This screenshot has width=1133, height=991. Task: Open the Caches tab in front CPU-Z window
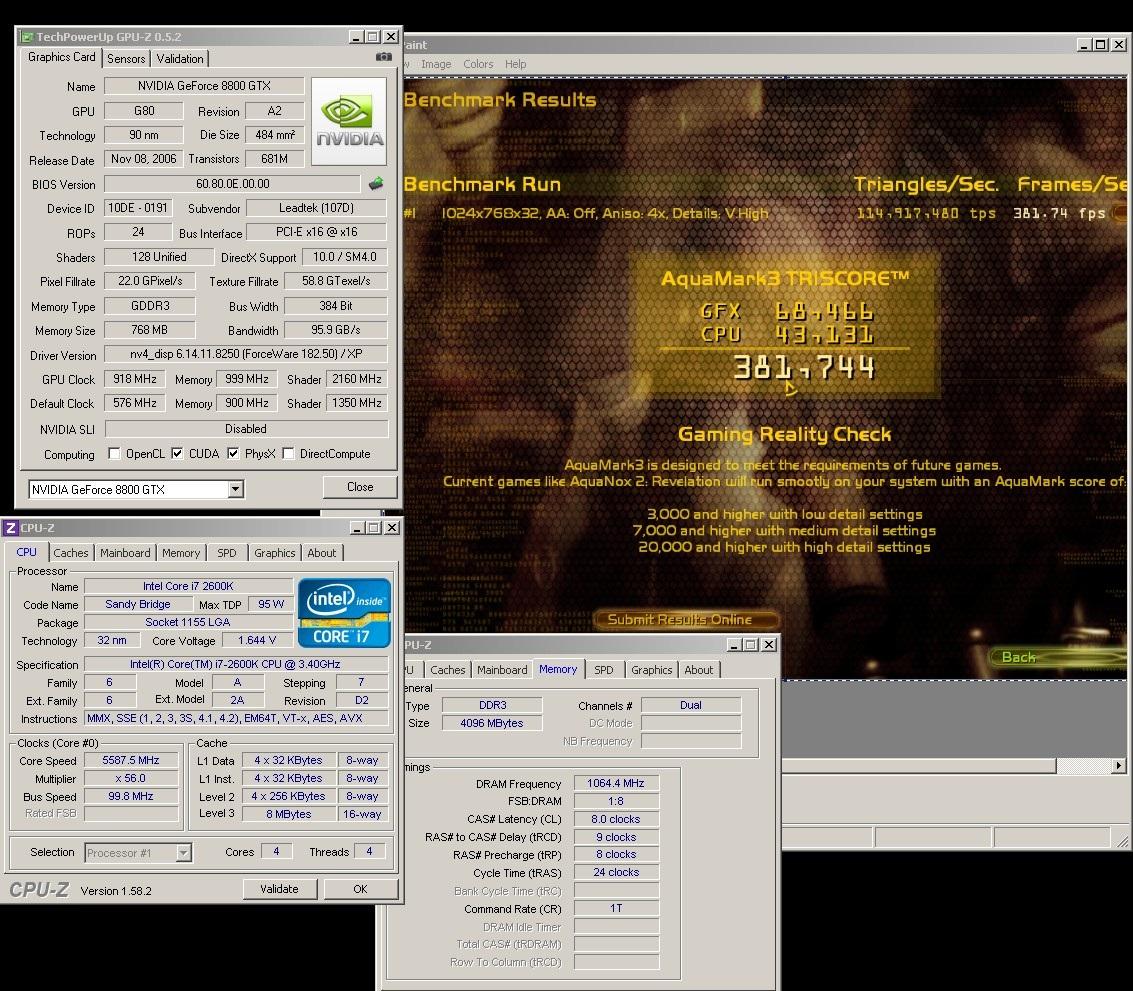point(70,553)
